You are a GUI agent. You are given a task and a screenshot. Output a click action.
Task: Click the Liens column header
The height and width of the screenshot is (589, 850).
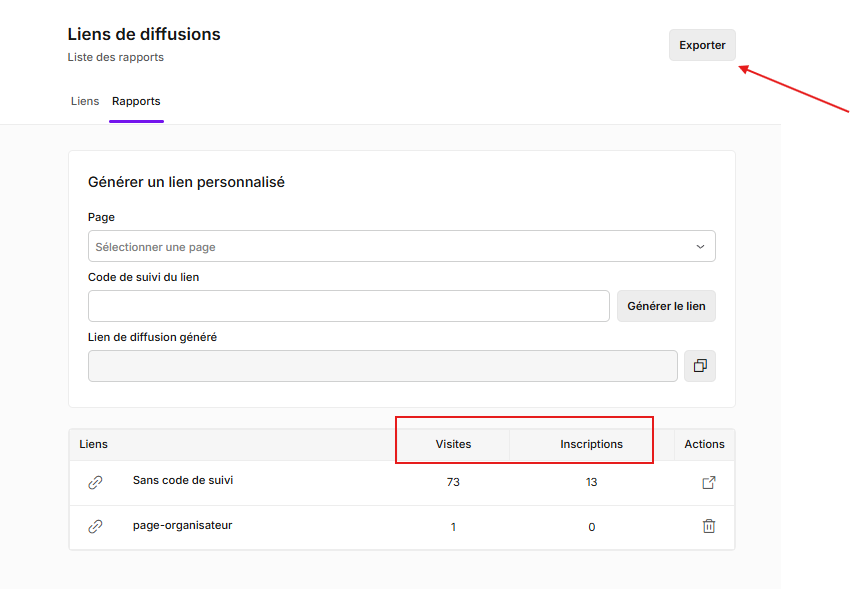click(94, 444)
